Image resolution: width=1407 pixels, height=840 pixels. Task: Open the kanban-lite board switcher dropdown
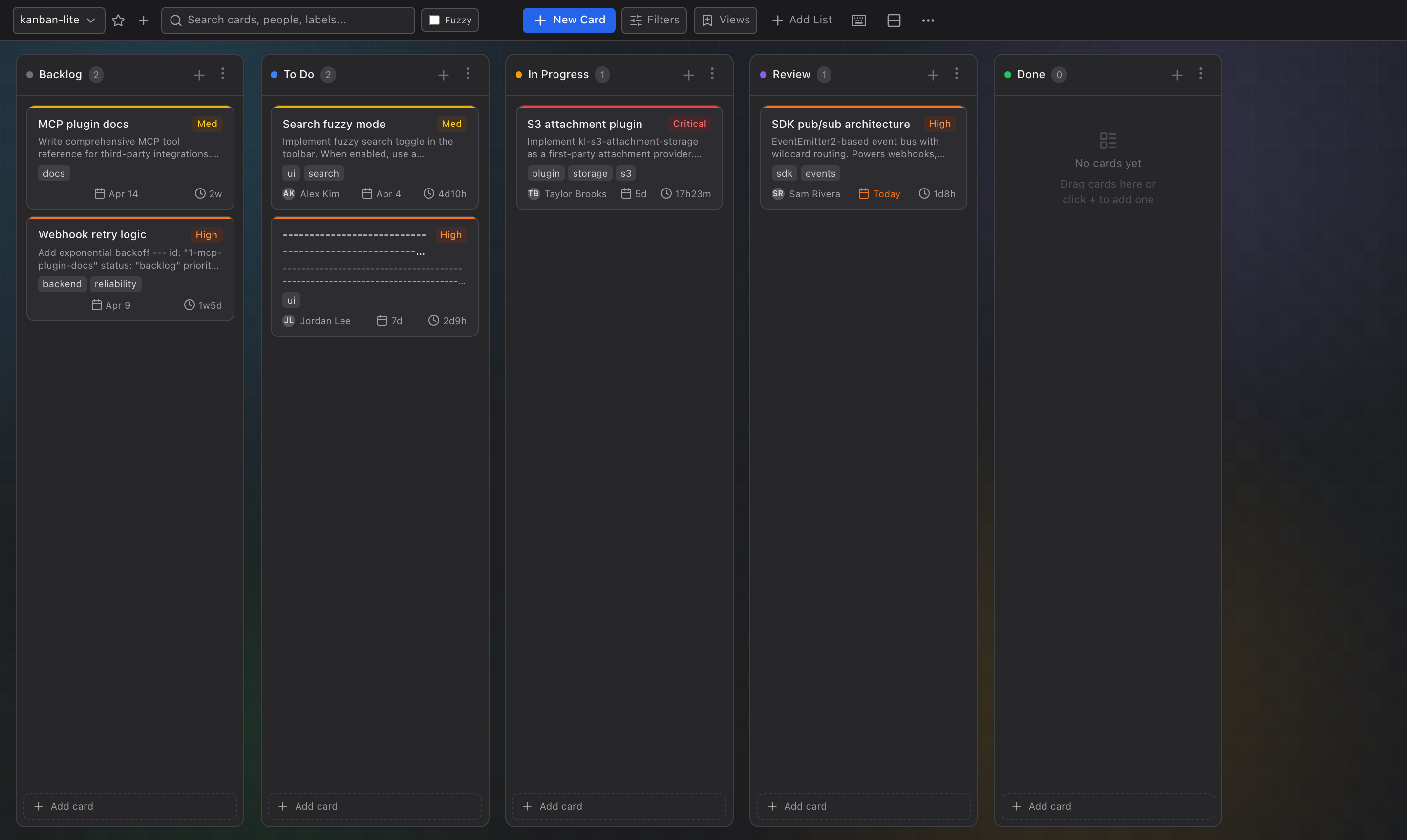58,20
